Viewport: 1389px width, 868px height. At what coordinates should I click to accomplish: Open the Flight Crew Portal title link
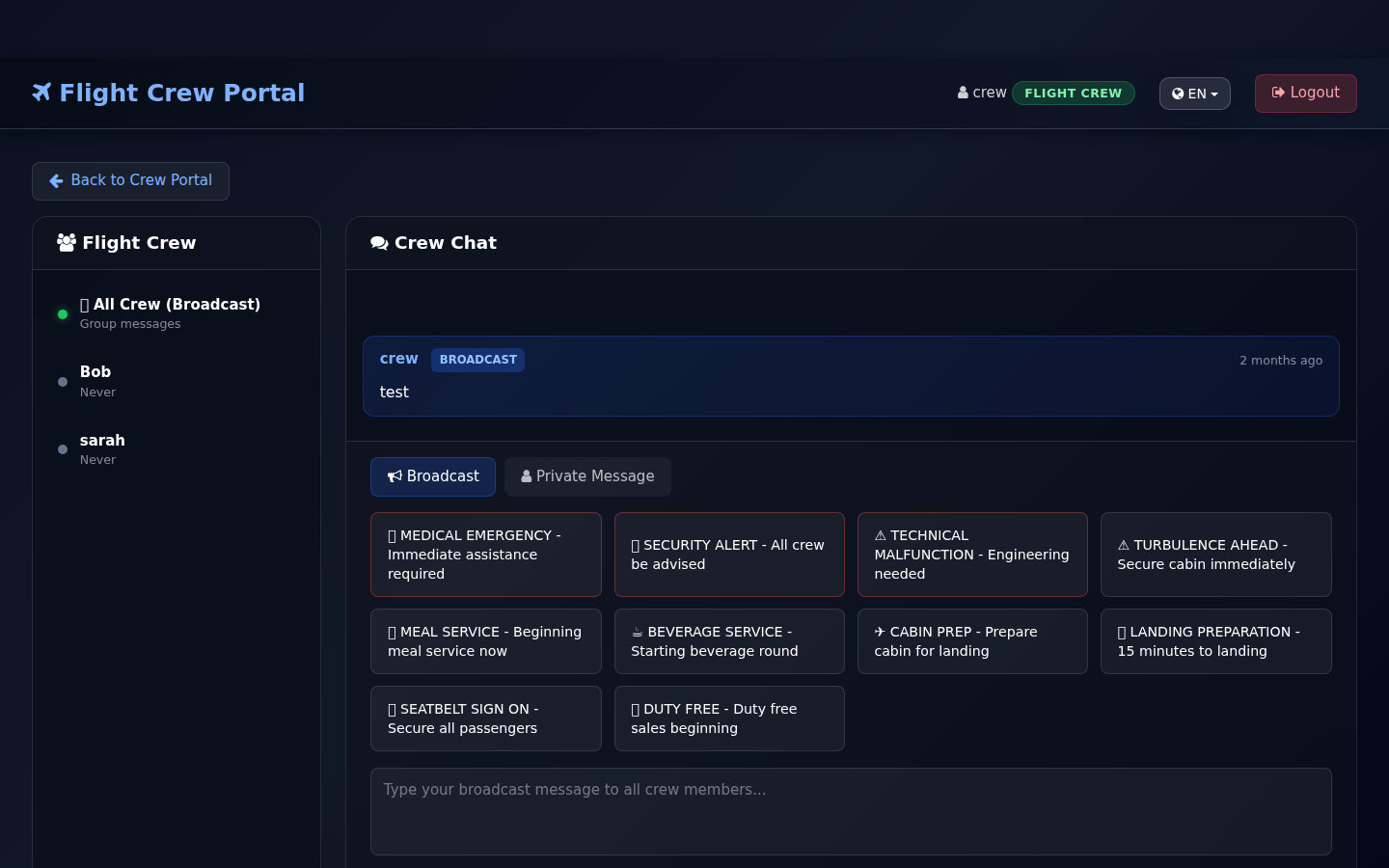point(169,93)
